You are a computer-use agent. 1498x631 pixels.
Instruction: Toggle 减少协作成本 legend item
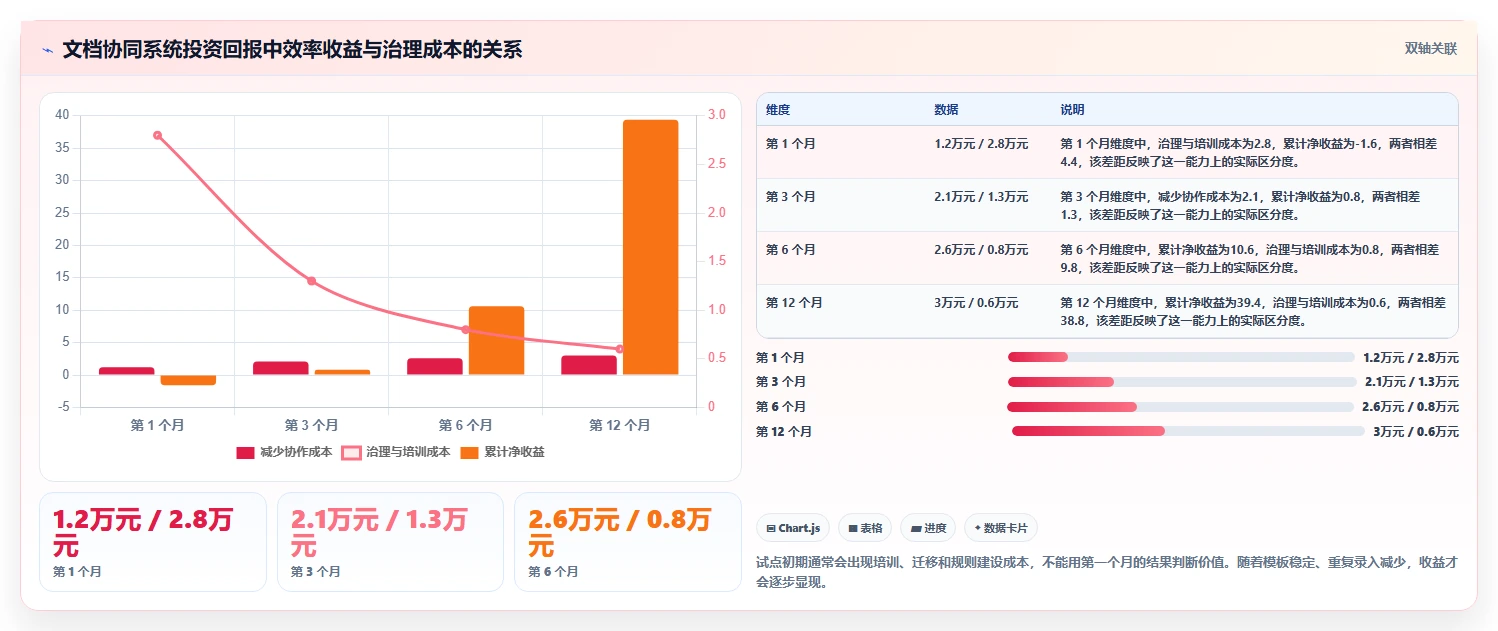click(x=284, y=452)
